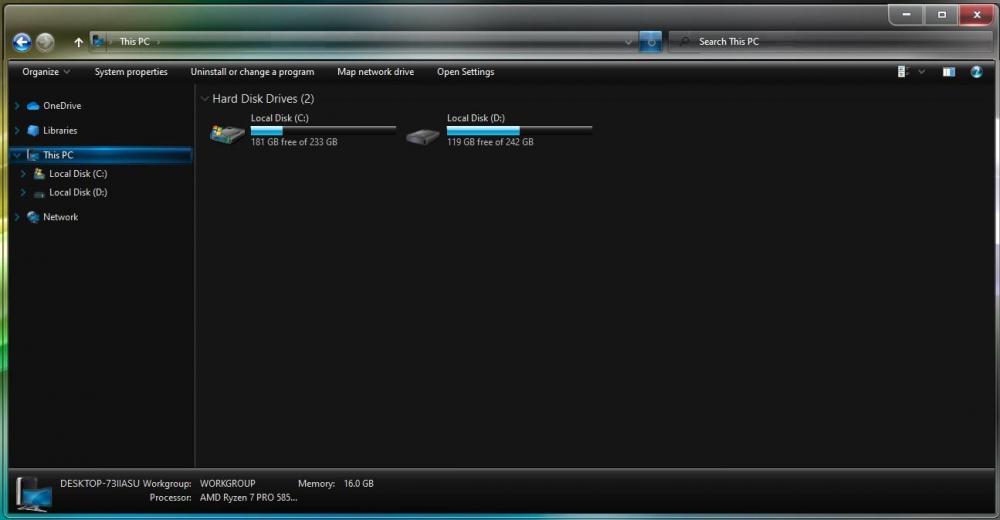Go up one folder level
The height and width of the screenshot is (520, 1000).
78,42
